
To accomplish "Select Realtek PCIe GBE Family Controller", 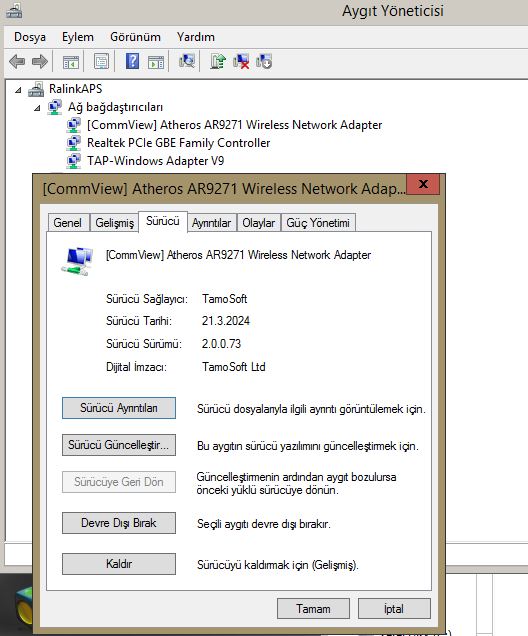I will (x=178, y=143).
